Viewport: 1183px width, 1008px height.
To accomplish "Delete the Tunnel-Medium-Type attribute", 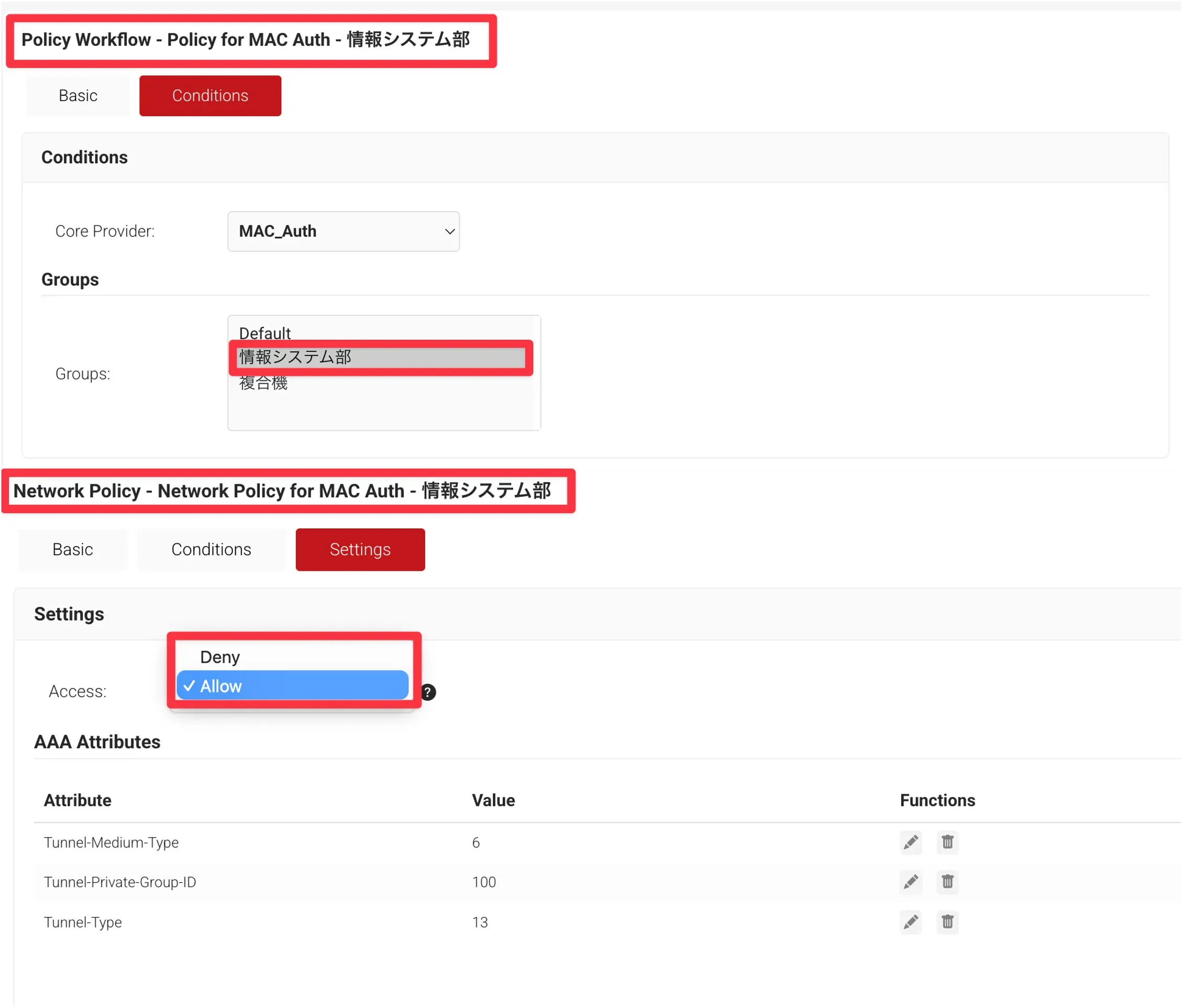I will (x=947, y=843).
